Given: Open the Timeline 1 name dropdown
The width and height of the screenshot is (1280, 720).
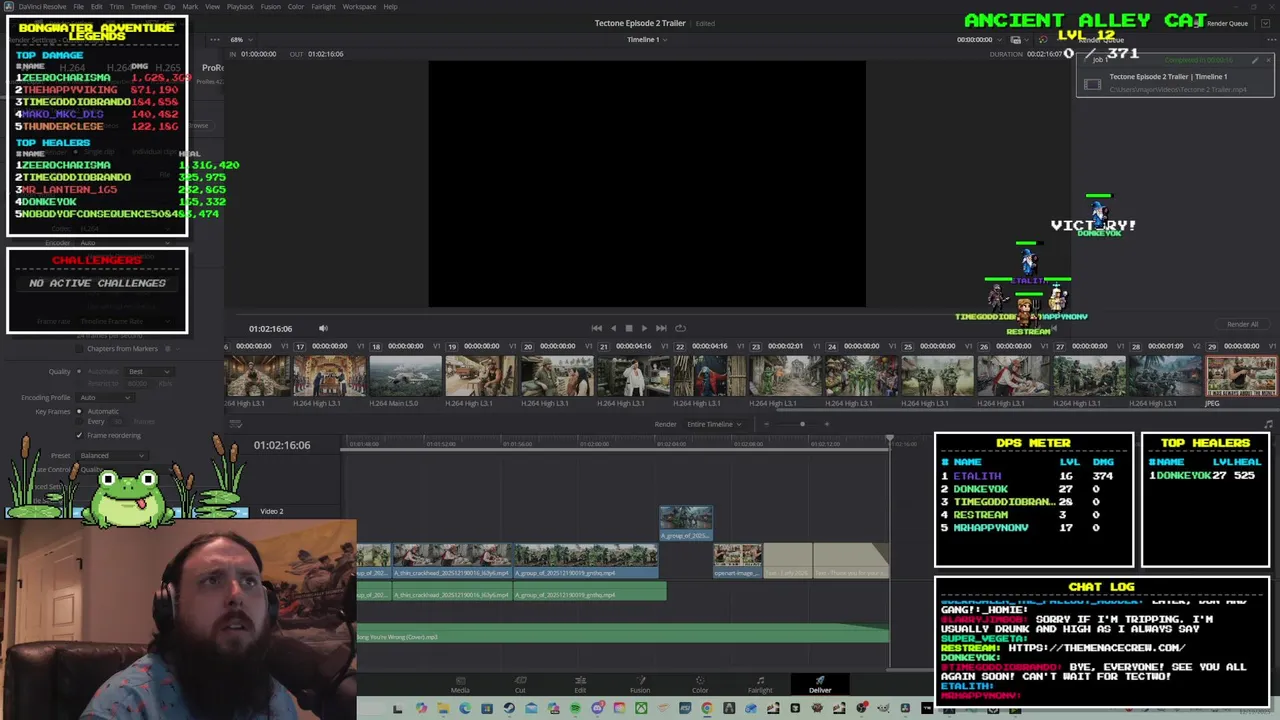Looking at the screenshot, I should [647, 40].
